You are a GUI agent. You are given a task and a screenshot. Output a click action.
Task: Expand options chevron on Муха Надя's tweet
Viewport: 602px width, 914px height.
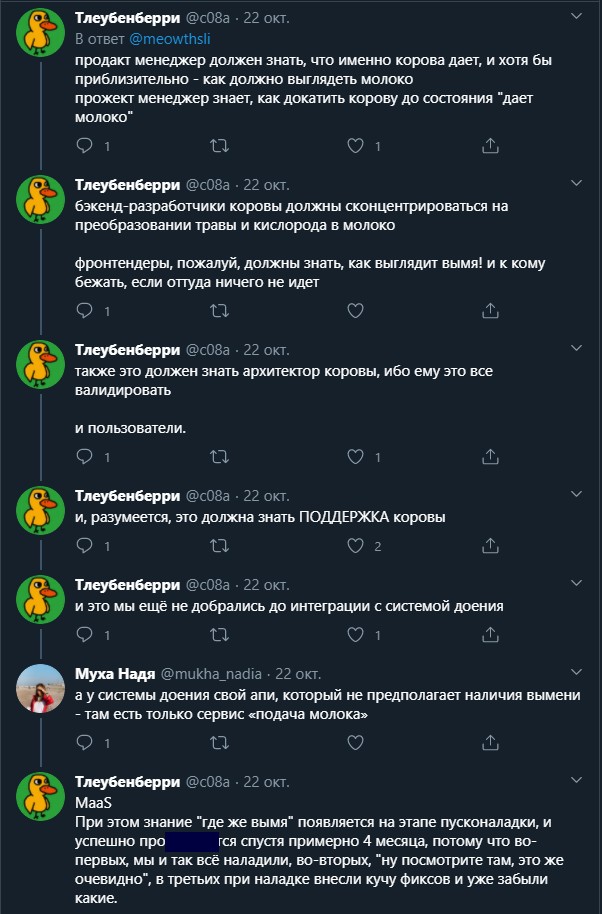[x=575, y=672]
